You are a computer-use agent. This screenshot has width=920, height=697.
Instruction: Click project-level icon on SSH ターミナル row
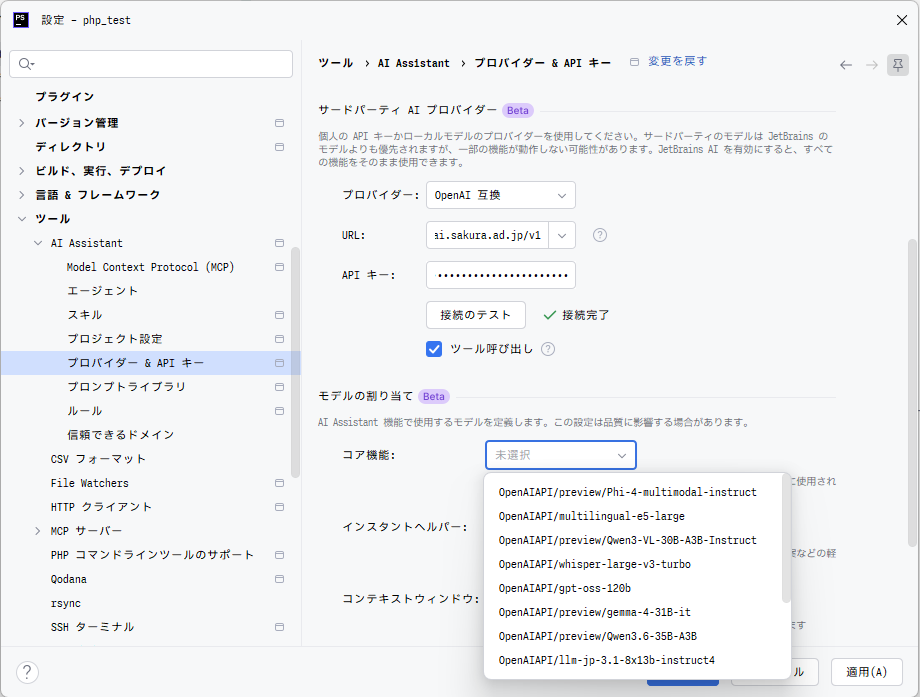(x=279, y=627)
